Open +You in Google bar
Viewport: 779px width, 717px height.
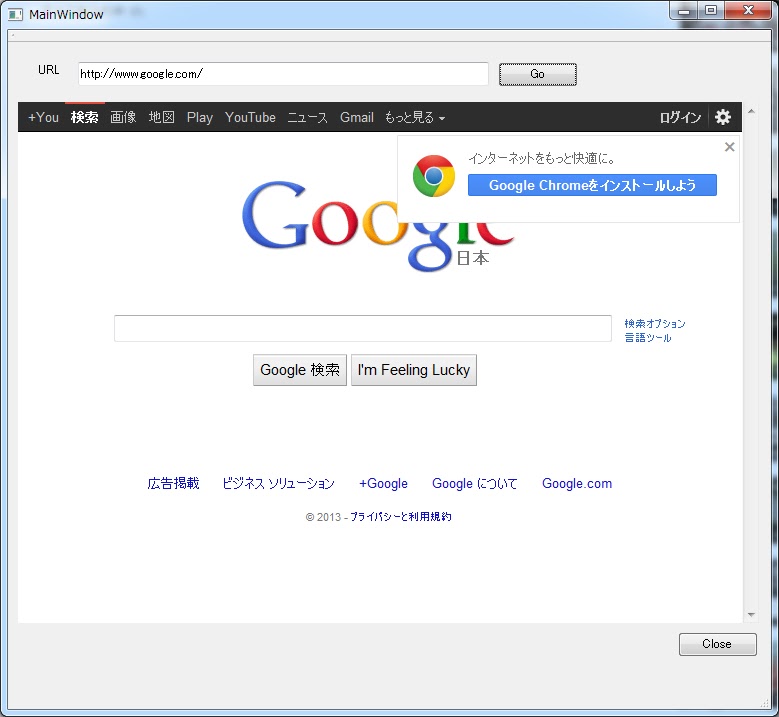43,117
